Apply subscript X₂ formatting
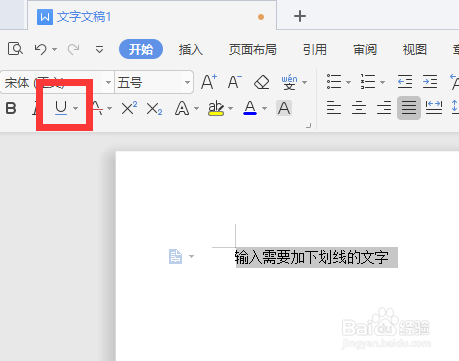 tap(155, 109)
